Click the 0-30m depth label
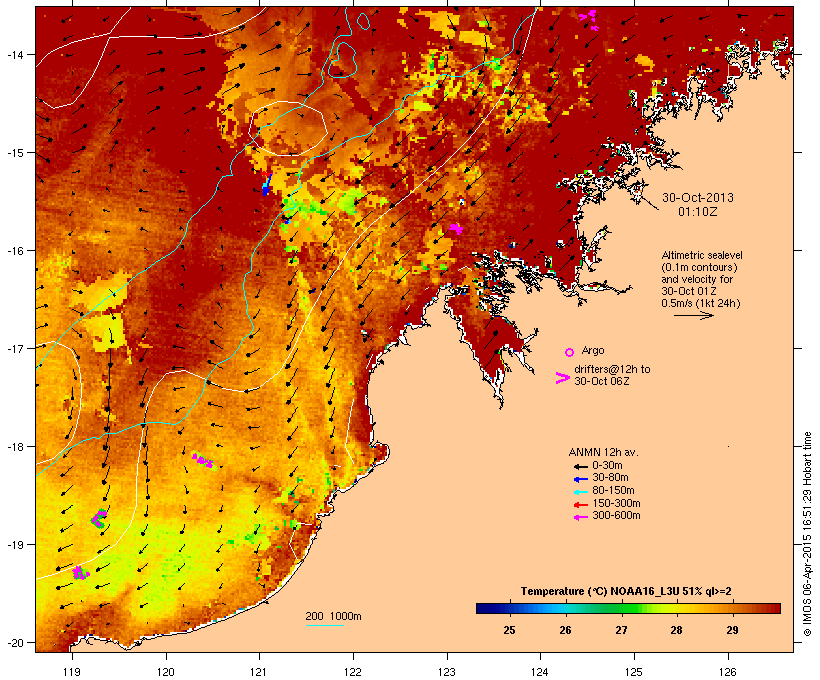The width and height of the screenshot is (820, 680). coord(607,466)
